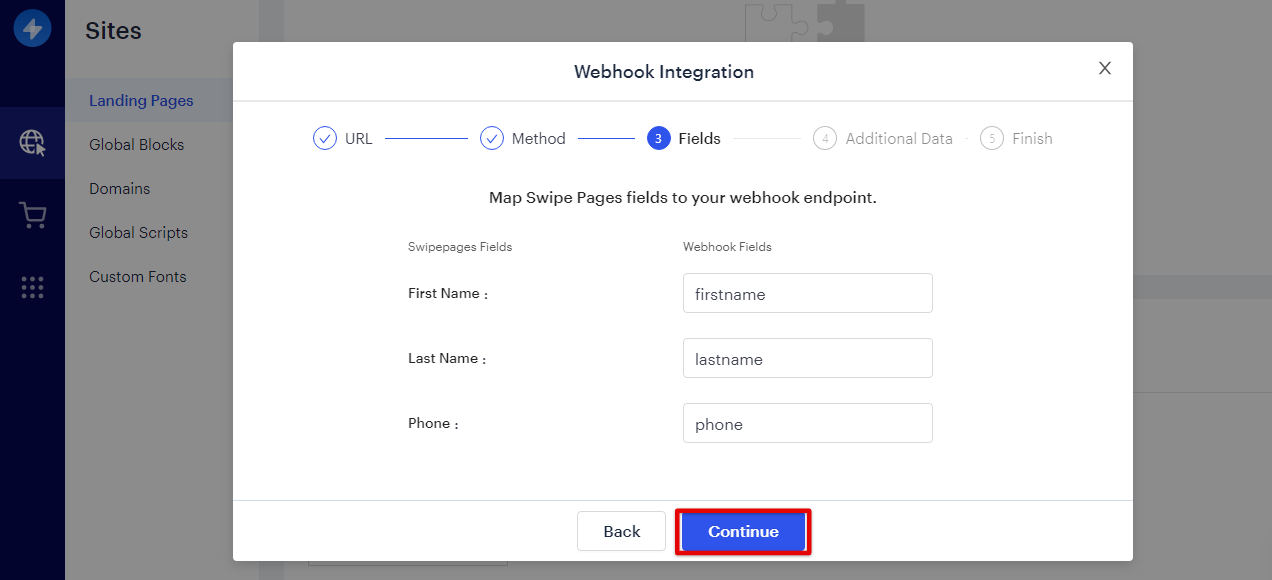Open the Sites globe icon in sidebar
This screenshot has height=580, width=1272.
click(32, 143)
